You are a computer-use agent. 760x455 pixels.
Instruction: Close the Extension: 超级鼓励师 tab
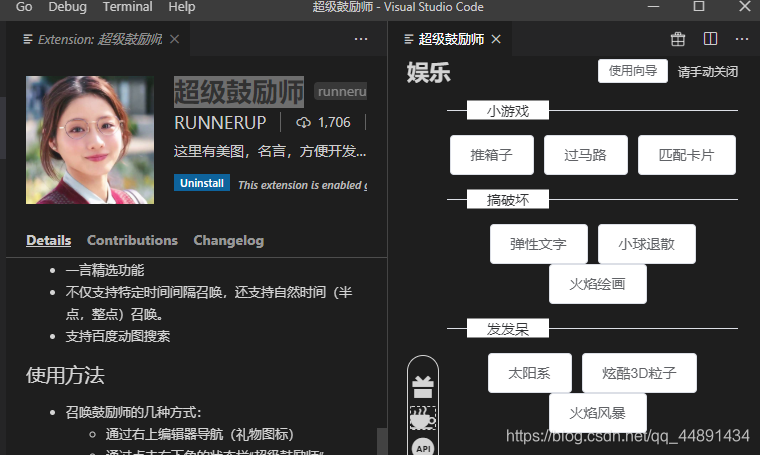174,39
